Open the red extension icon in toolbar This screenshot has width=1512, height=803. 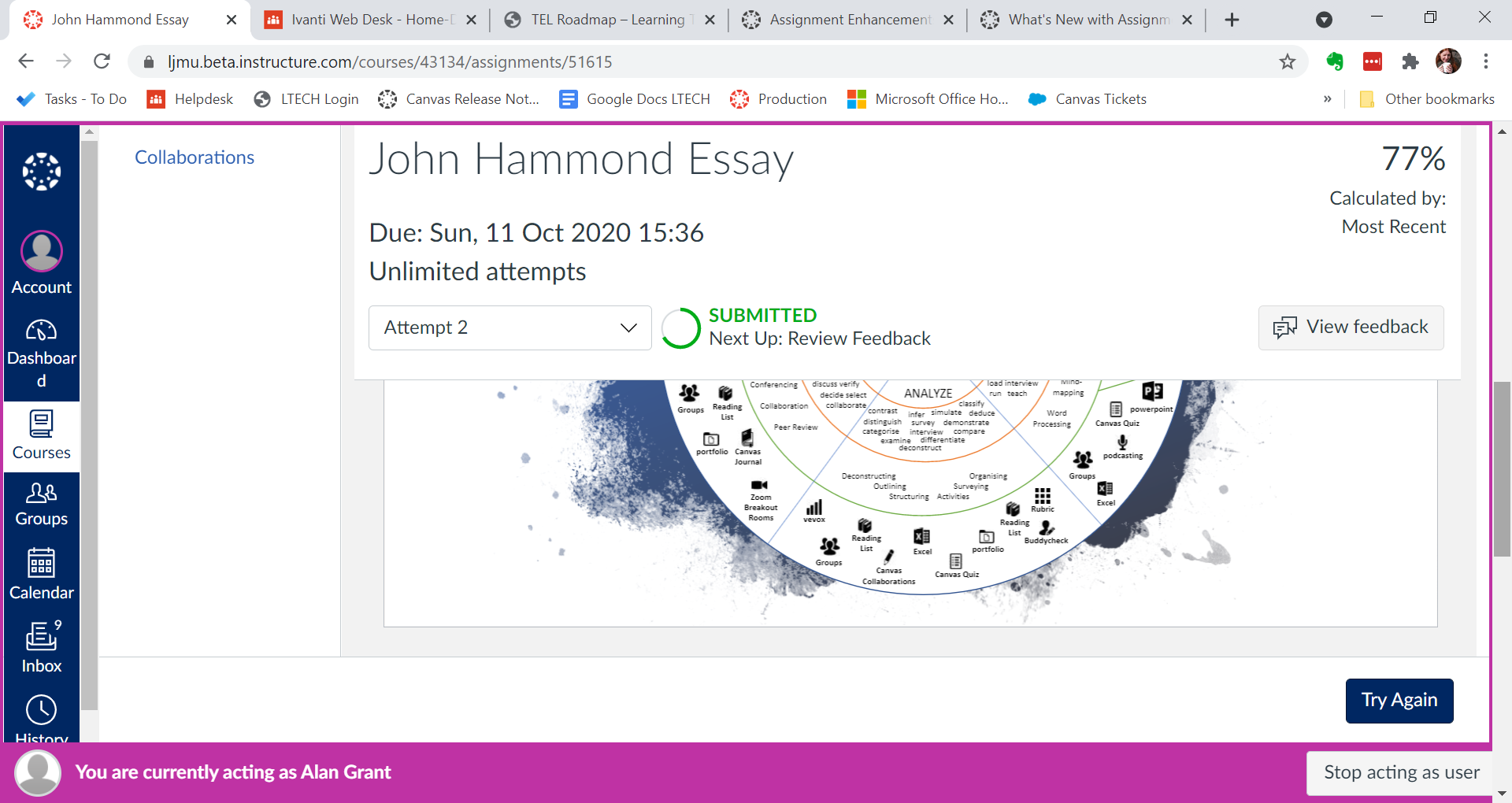(x=1373, y=61)
